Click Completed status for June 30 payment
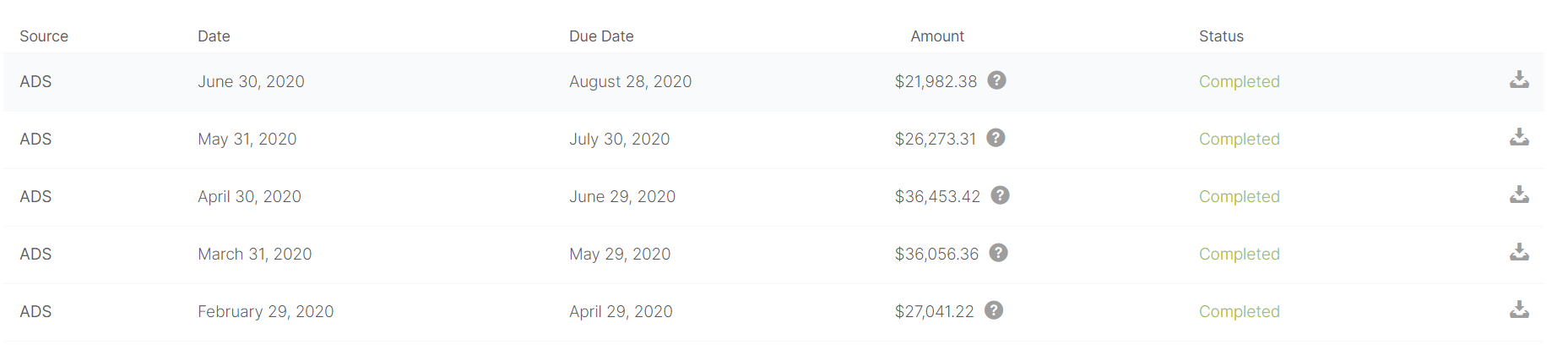The width and height of the screenshot is (1568, 345). [x=1239, y=82]
